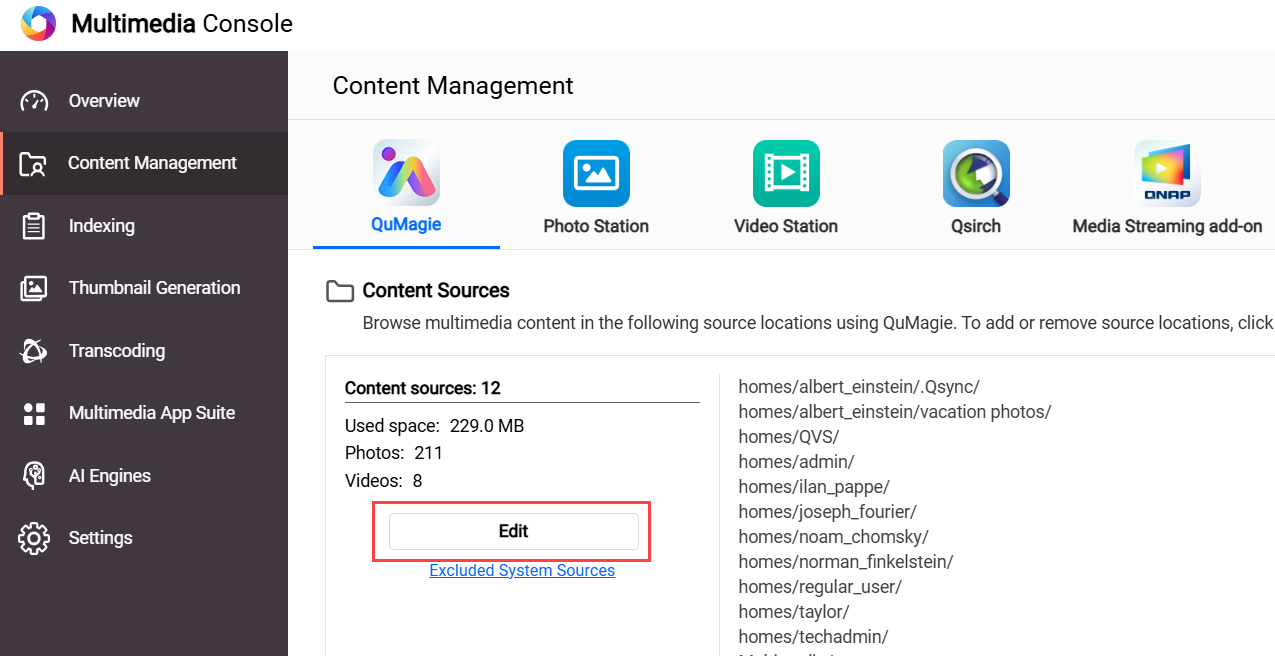Image resolution: width=1275 pixels, height=656 pixels.
Task: Open the Excluded System Sources link
Action: point(522,570)
